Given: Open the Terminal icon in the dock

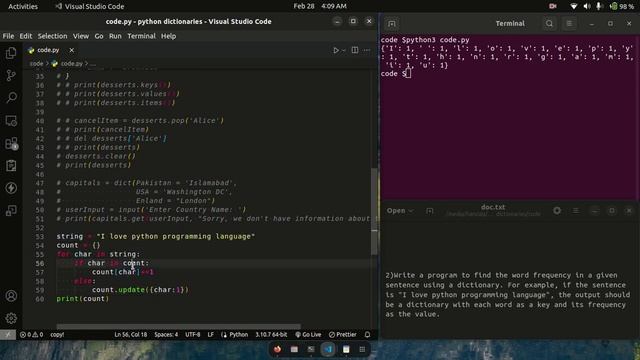Looking at the screenshot, I should point(311,349).
